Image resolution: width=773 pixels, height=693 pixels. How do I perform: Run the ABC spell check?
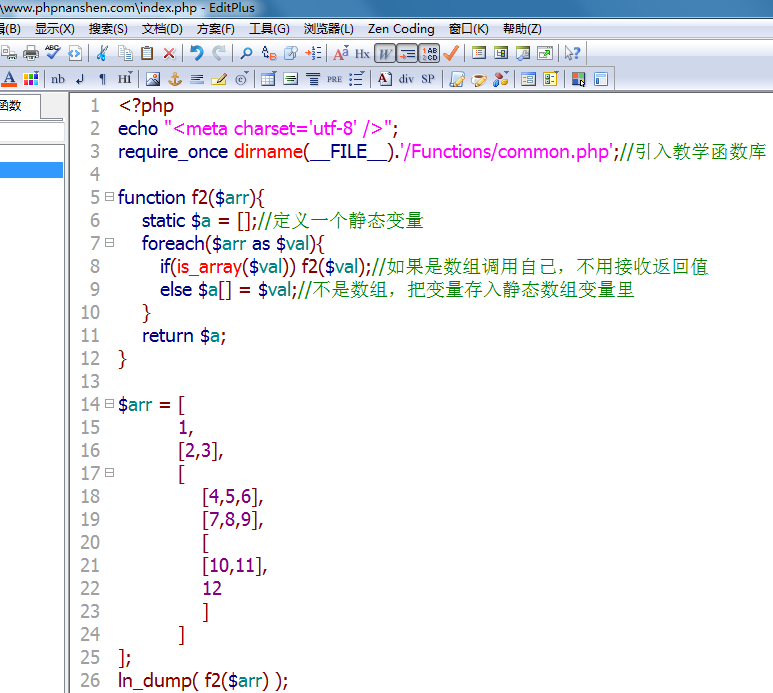[53, 52]
